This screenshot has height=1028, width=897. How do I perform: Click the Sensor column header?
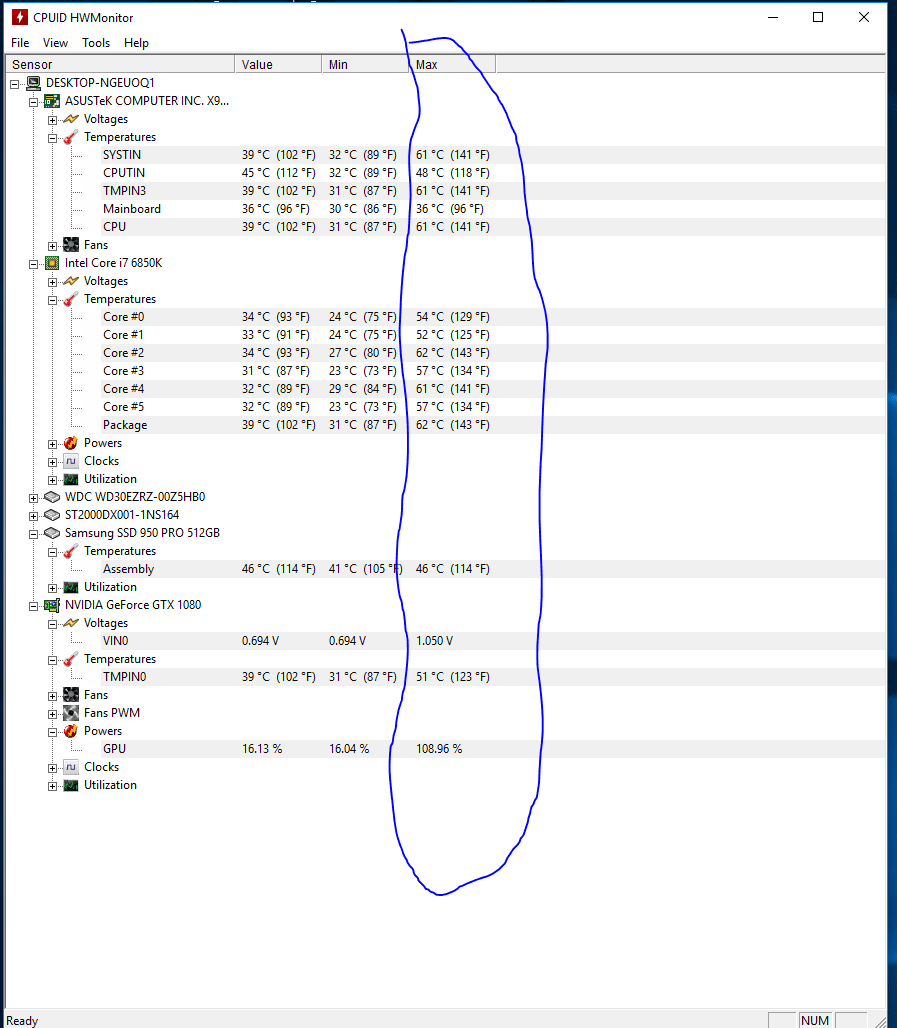(x=120, y=64)
